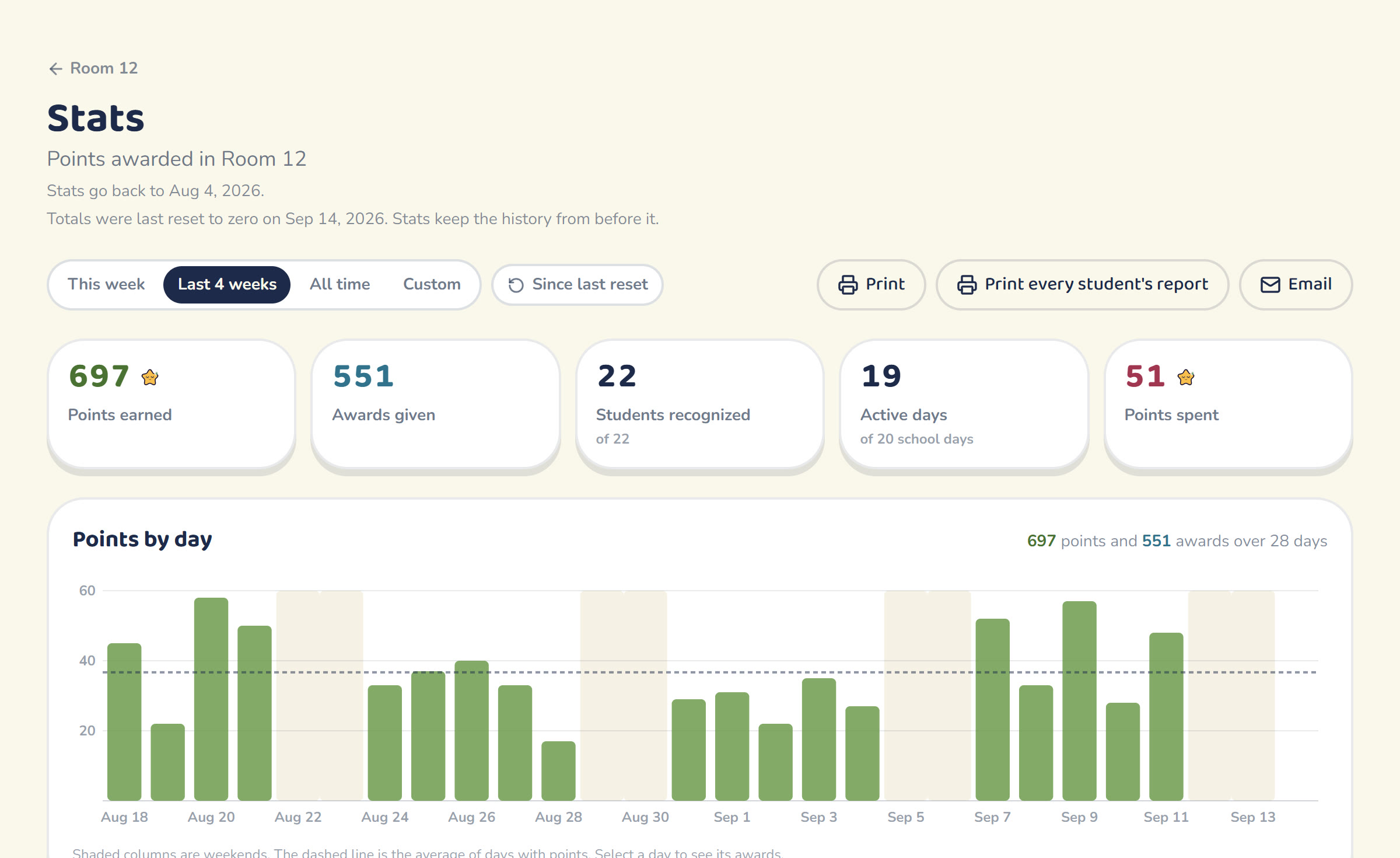Open the Active days card

[964, 404]
